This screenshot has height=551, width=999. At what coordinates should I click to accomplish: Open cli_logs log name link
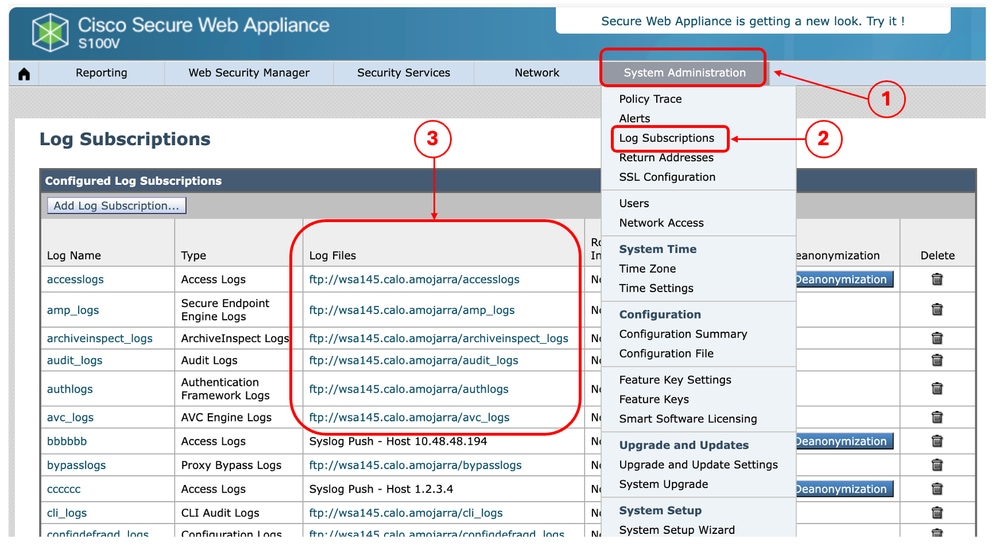coord(66,513)
